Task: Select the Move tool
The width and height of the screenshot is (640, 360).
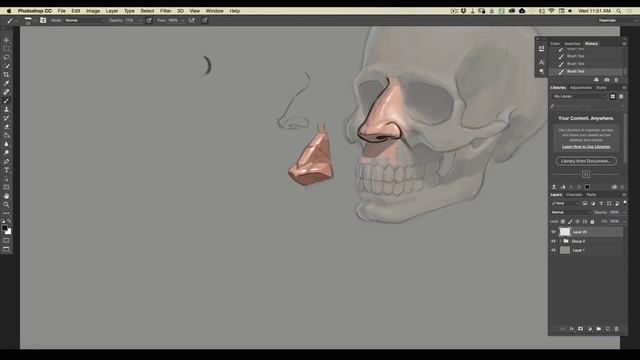Action: [x=6, y=40]
